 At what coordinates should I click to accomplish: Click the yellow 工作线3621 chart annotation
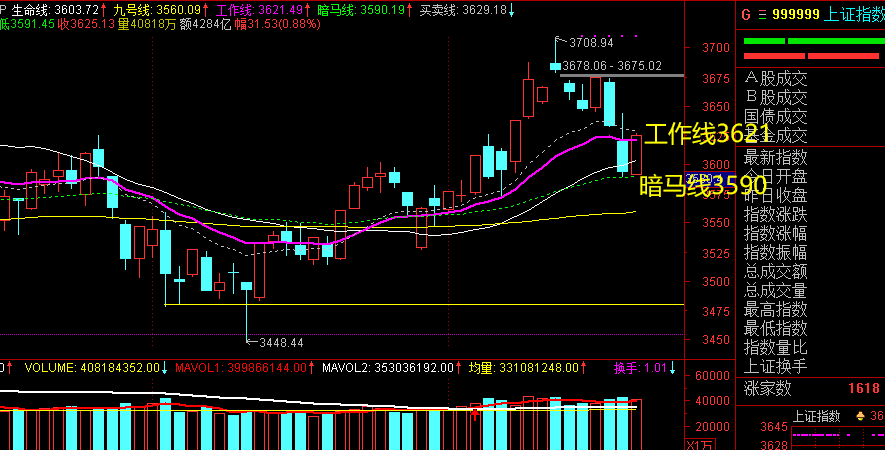coord(707,134)
